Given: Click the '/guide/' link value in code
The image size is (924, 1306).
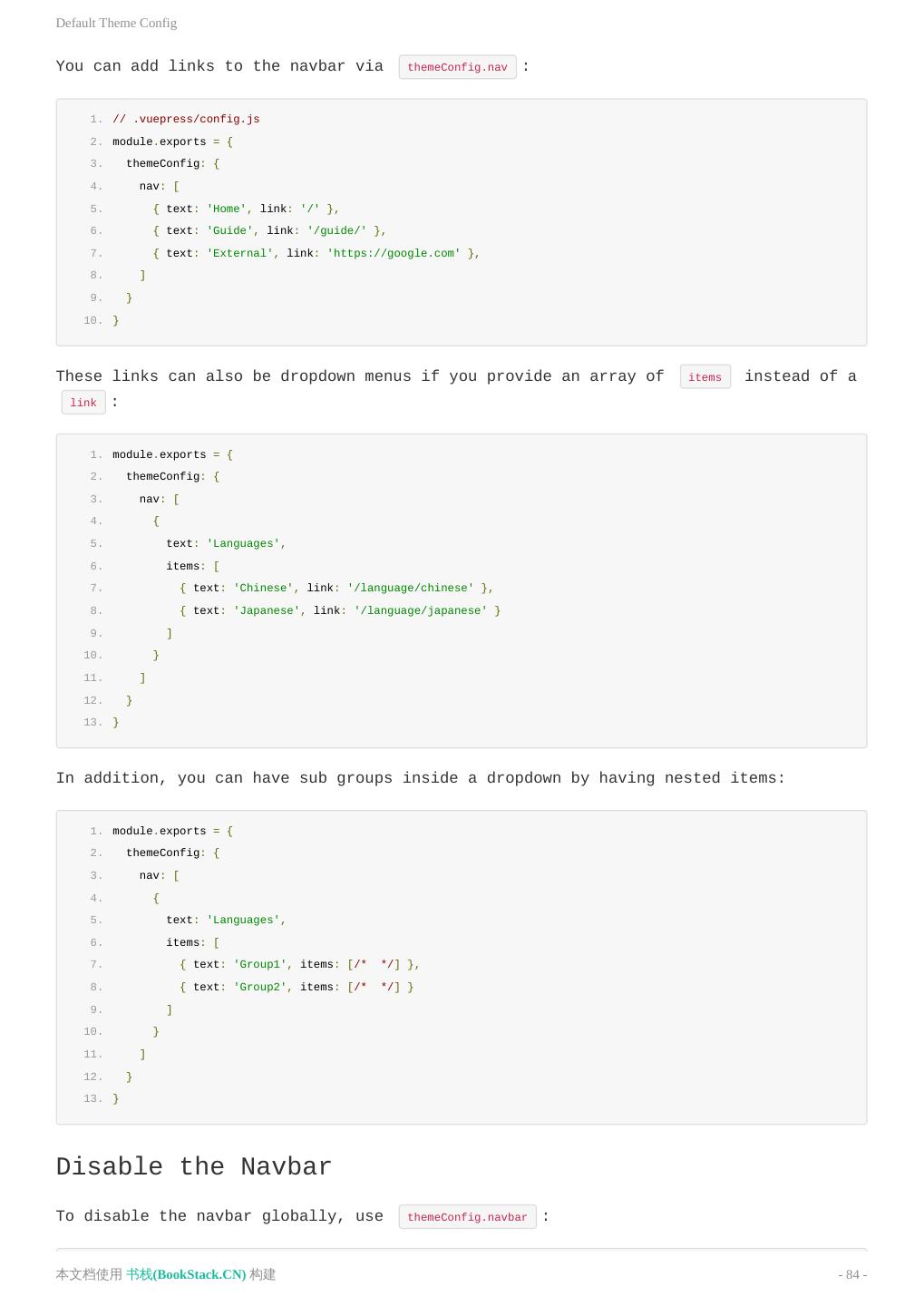Looking at the screenshot, I should [x=336, y=230].
